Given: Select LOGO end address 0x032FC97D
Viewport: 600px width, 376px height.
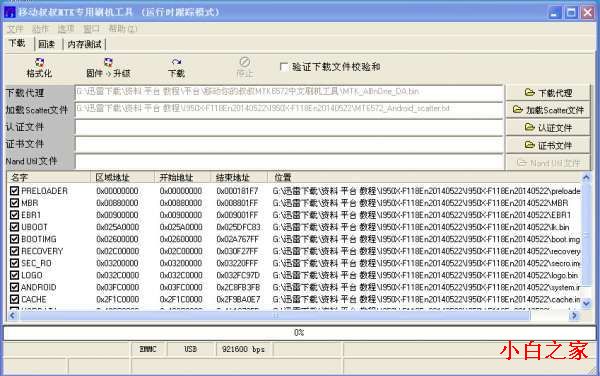Looking at the screenshot, I should coord(238,275).
